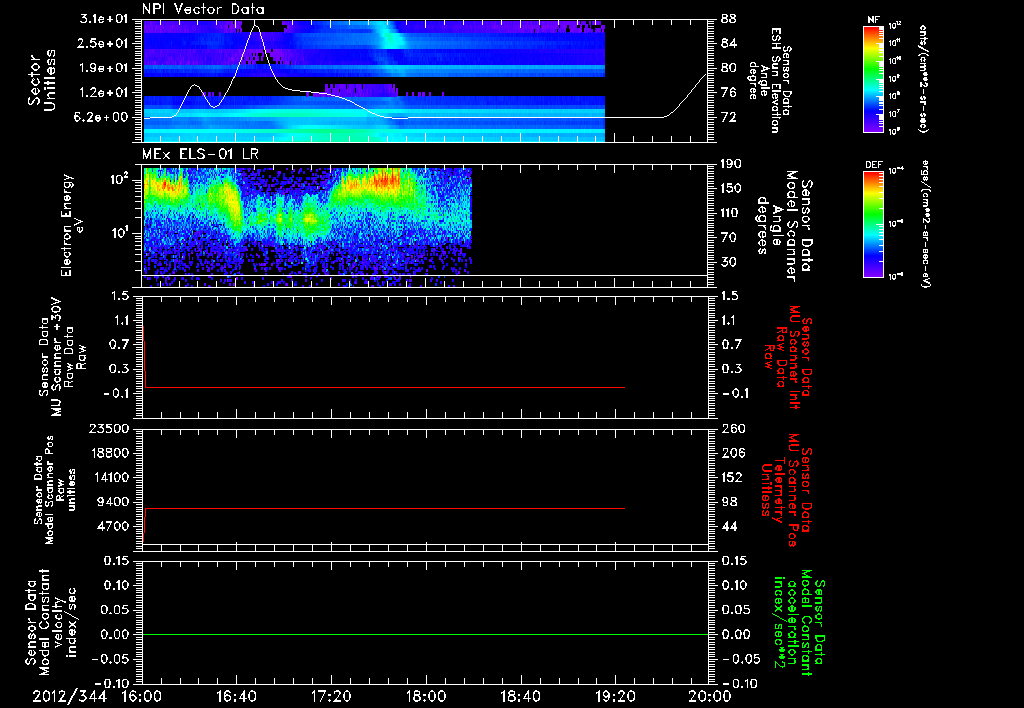Click the '70' scanner angle tick label
Viewport: 1024px width, 708px height.
(728, 238)
